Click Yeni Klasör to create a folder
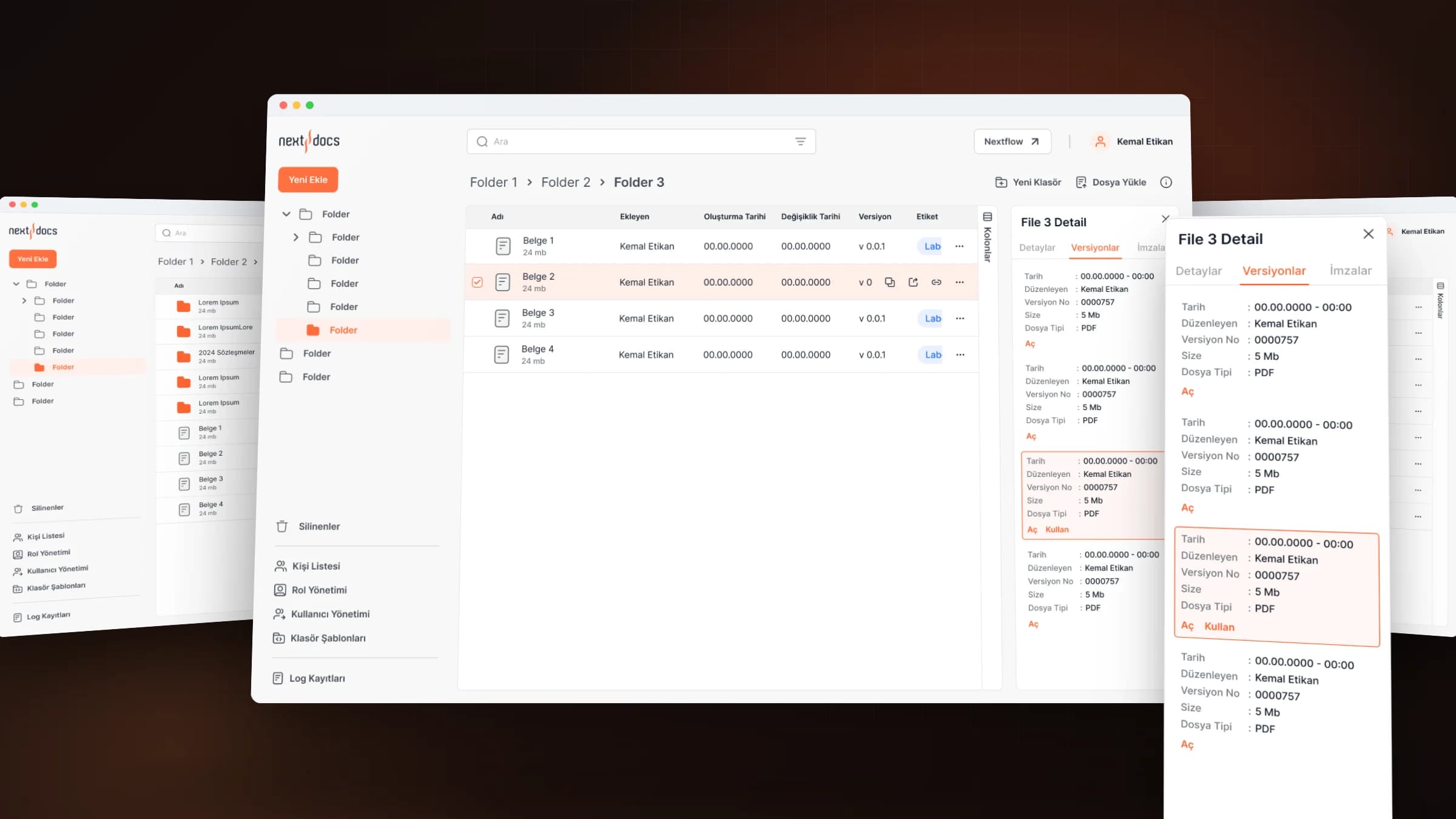Image resolution: width=1456 pixels, height=819 pixels. 1028,182
